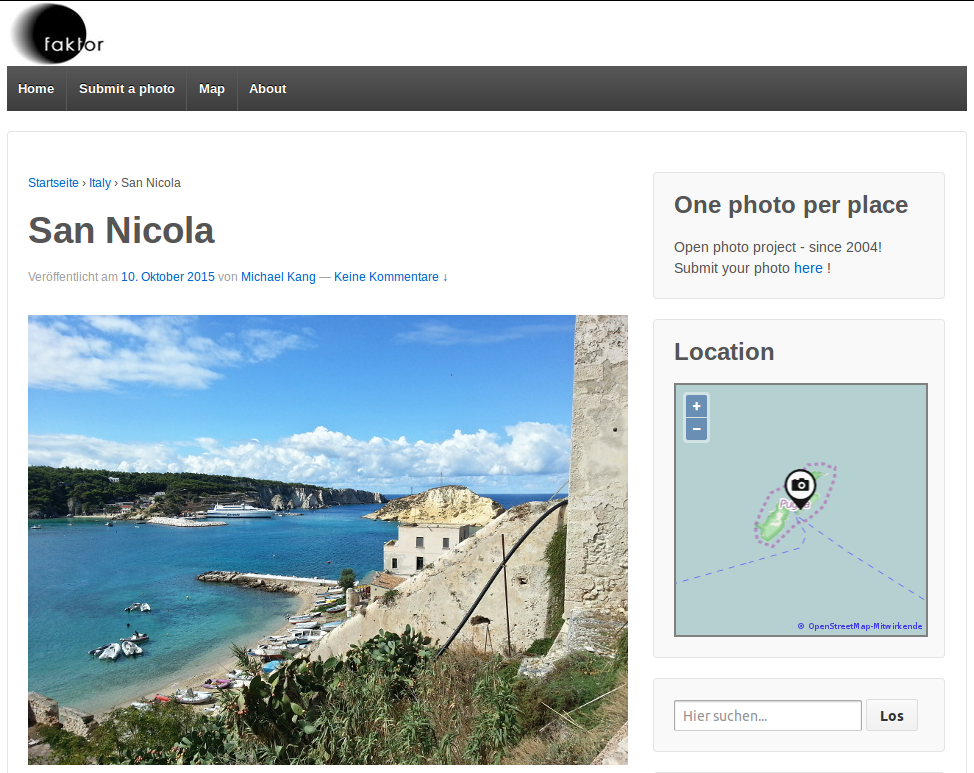This screenshot has width=974, height=773.
Task: Click the San Nicola post title
Action: [x=121, y=231]
